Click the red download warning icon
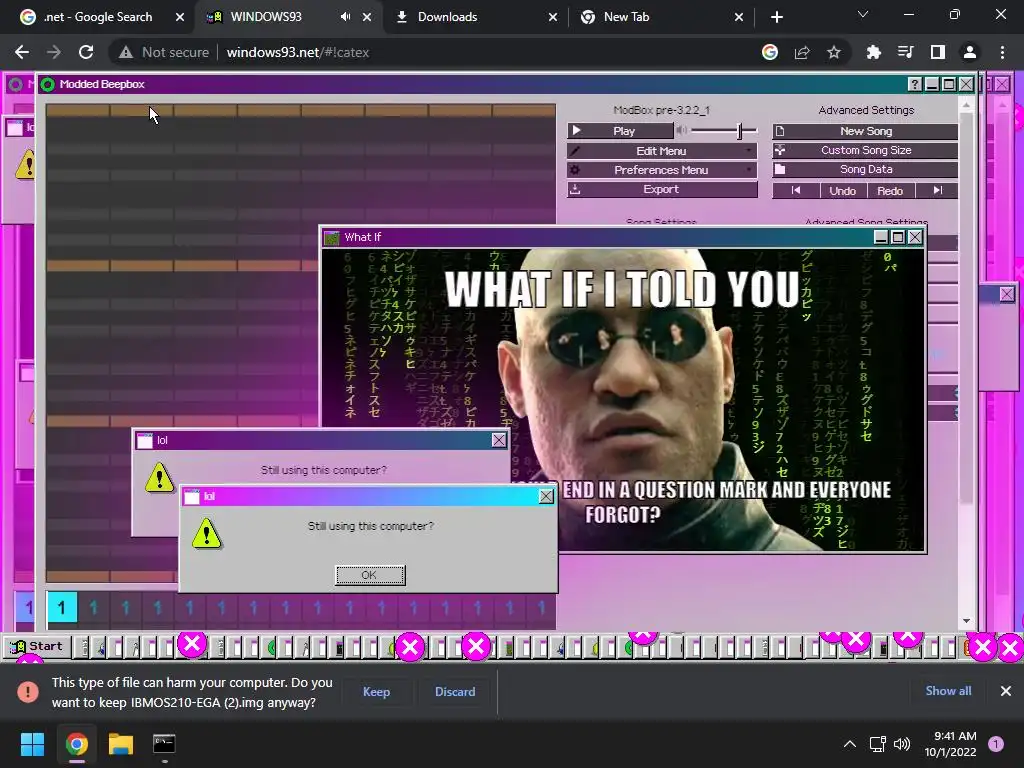1024x768 pixels. click(x=28, y=692)
